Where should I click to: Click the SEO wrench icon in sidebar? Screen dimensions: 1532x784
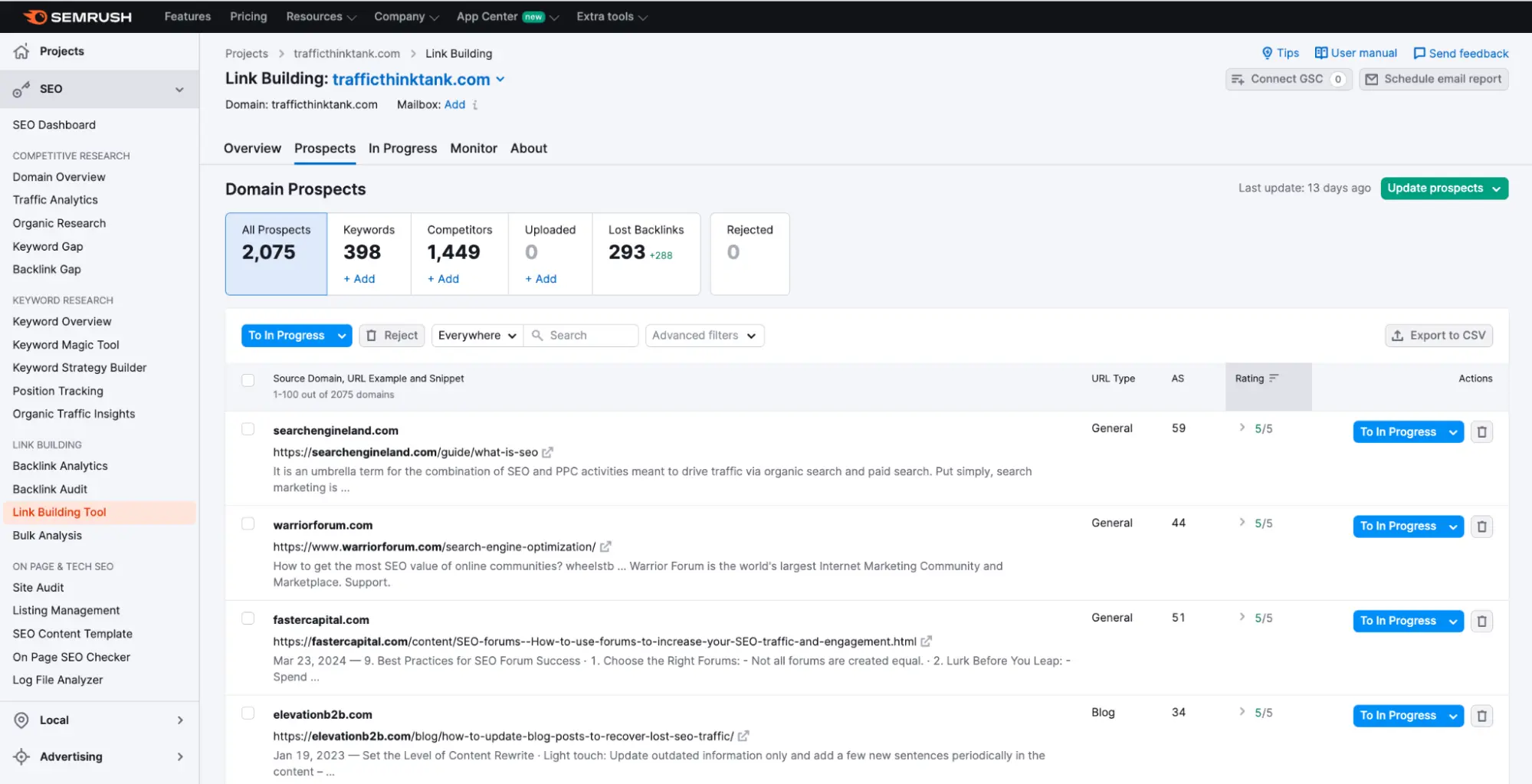click(x=21, y=89)
